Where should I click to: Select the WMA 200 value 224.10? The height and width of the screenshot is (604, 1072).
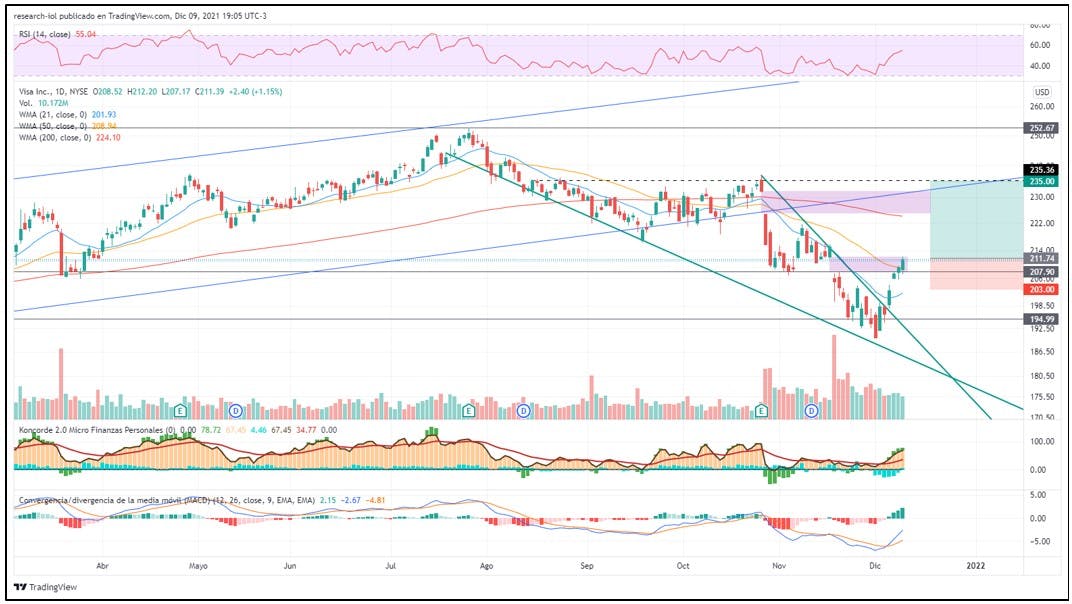click(108, 137)
